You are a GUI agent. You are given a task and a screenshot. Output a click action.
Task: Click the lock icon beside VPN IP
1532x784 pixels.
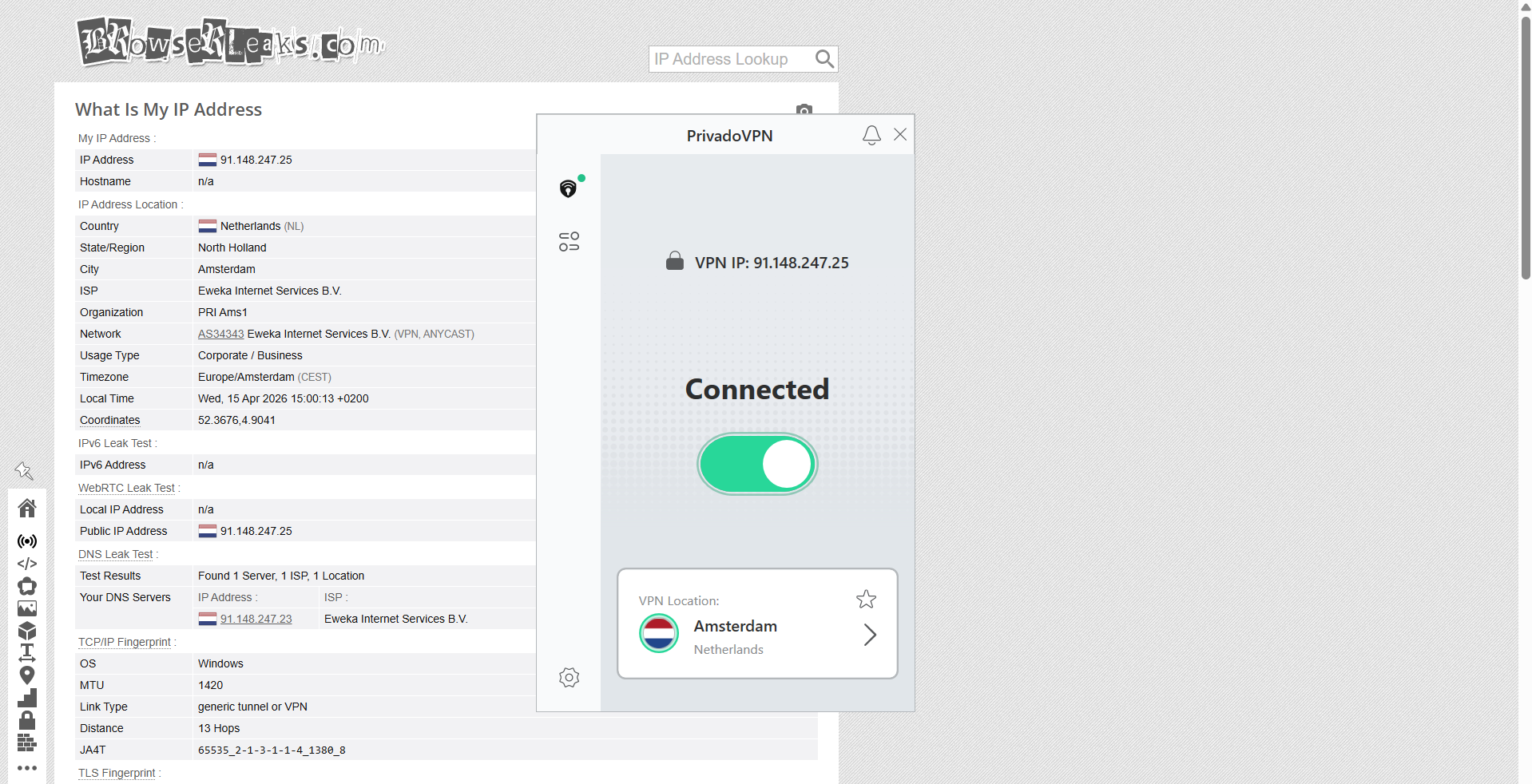(675, 261)
